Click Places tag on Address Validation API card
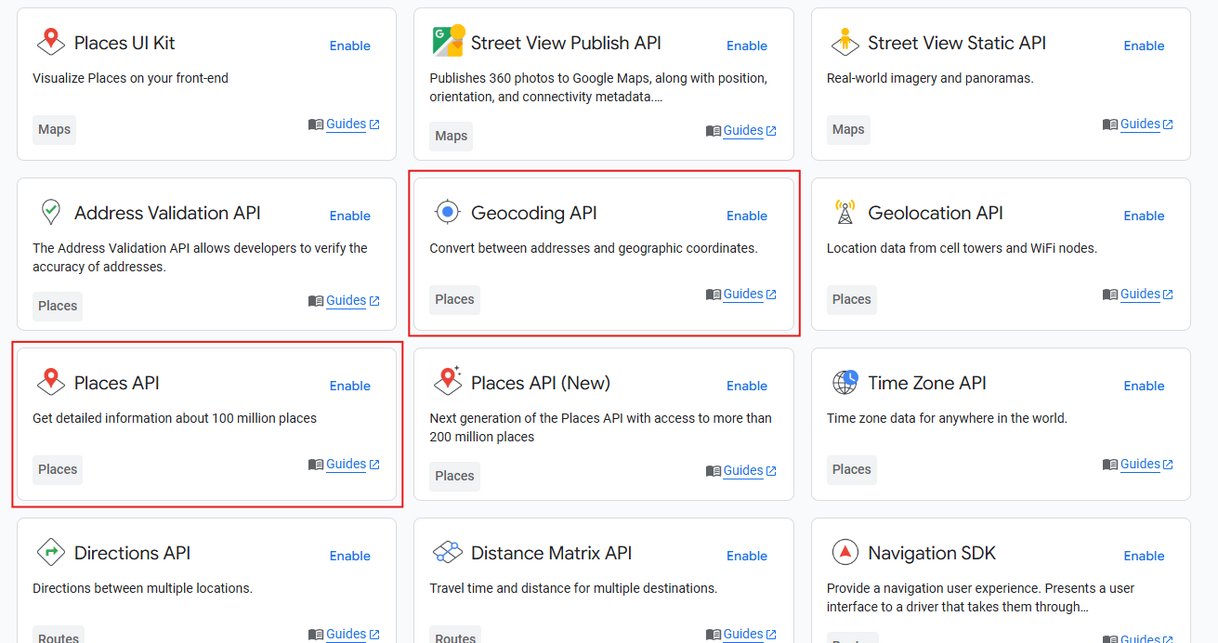Image resolution: width=1218 pixels, height=643 pixels. [x=57, y=306]
